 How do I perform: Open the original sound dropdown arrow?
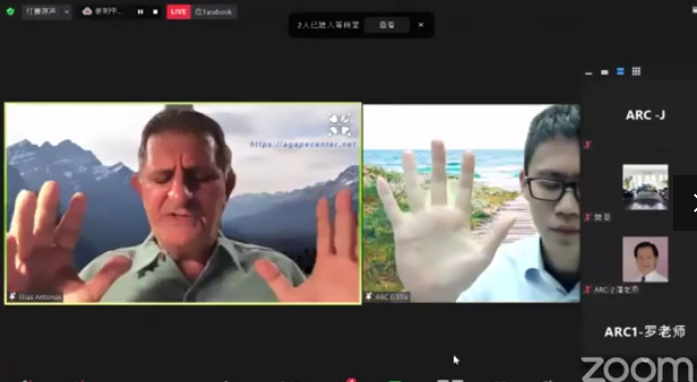[67, 12]
